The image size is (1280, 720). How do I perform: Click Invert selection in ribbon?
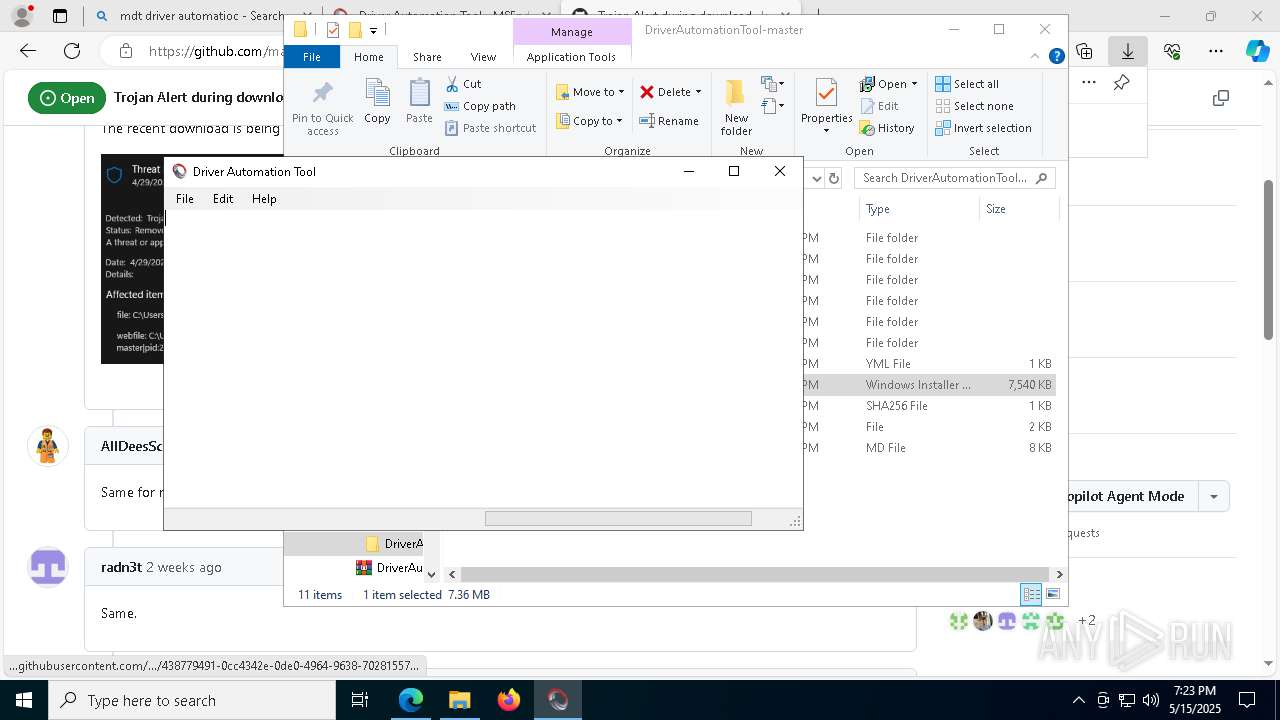tap(983, 128)
